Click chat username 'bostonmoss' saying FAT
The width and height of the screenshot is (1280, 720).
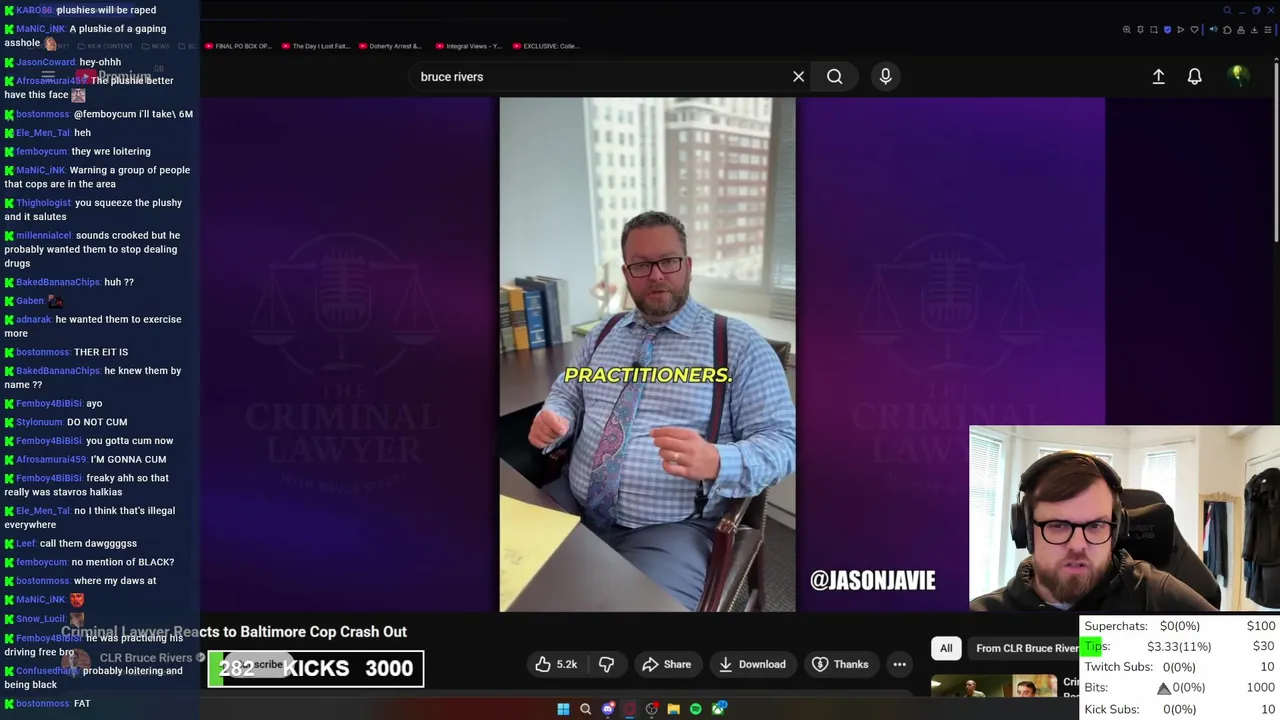(x=42, y=704)
